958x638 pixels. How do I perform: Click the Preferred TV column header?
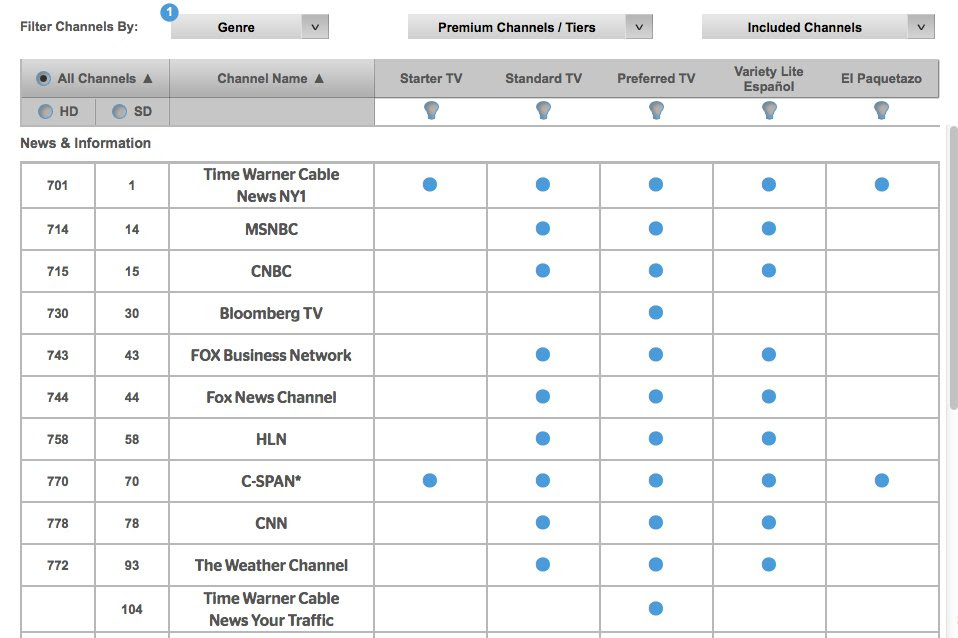click(x=656, y=78)
